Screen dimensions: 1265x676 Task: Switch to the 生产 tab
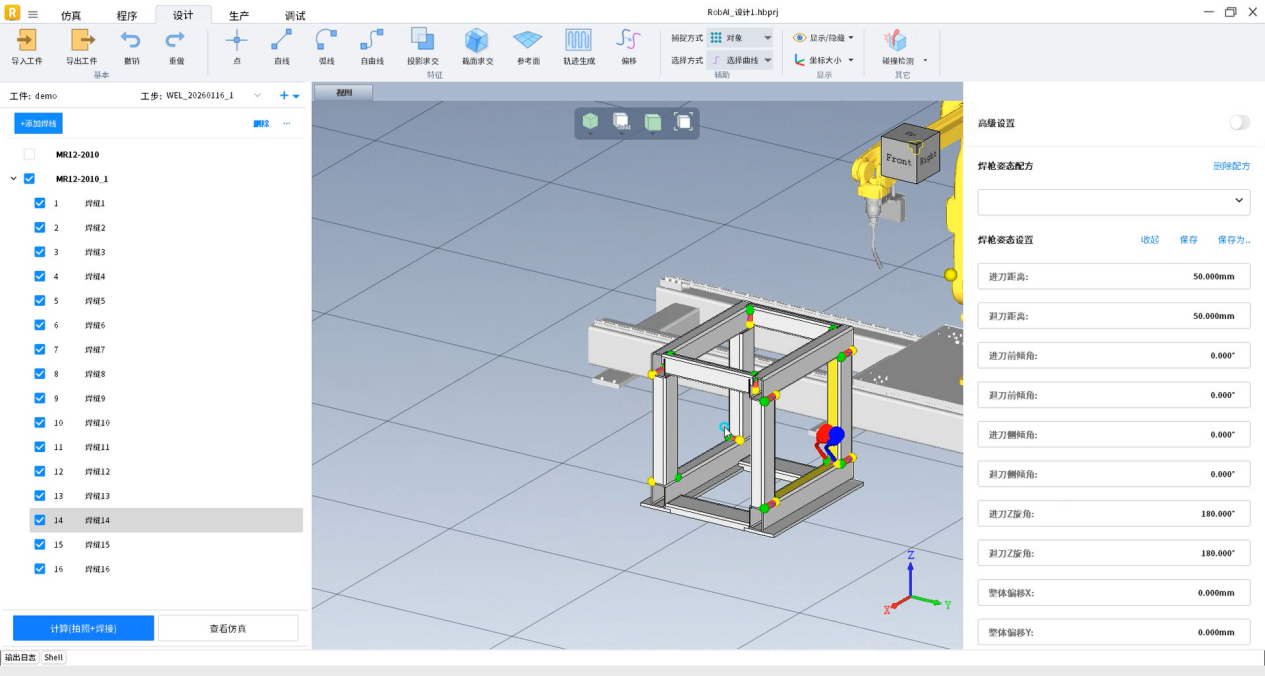click(239, 16)
